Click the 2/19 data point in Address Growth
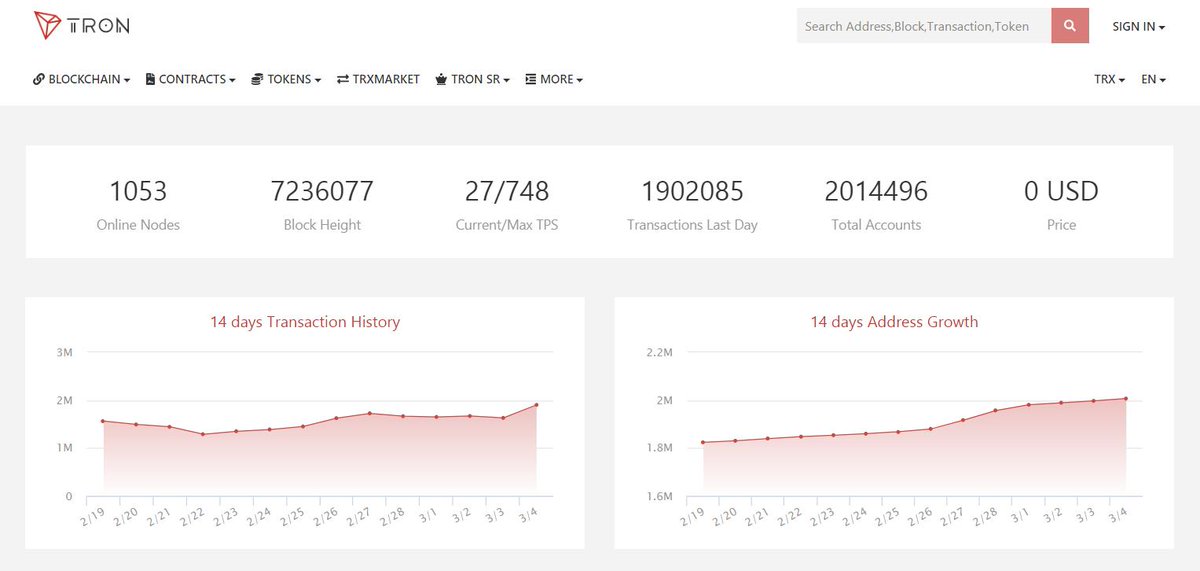 (x=704, y=442)
